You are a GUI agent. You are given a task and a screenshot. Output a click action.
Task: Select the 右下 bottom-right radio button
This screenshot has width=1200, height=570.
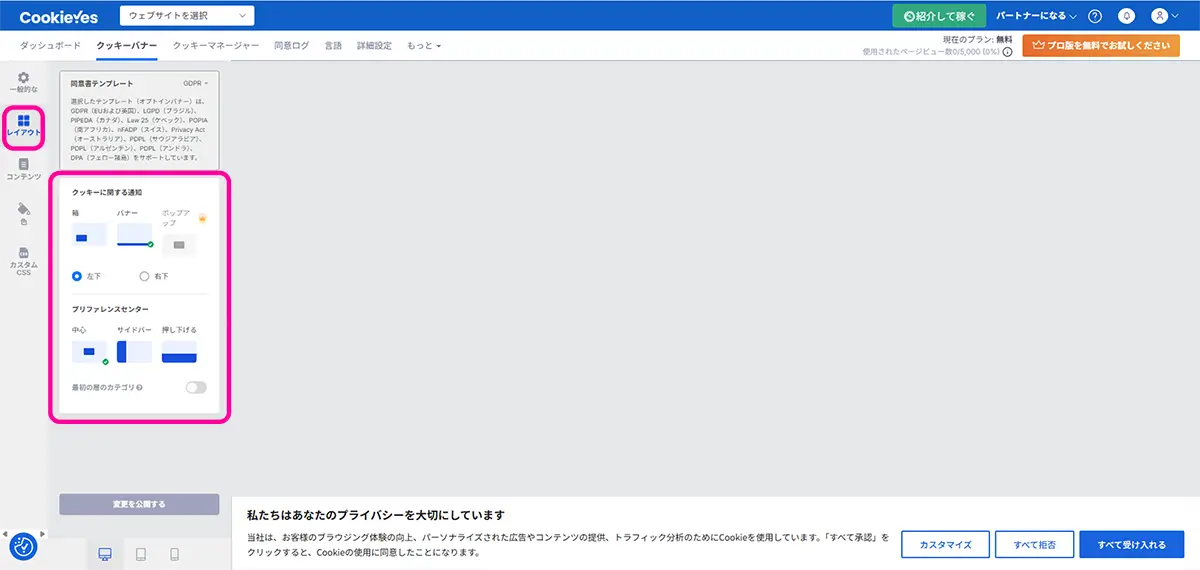[144, 276]
